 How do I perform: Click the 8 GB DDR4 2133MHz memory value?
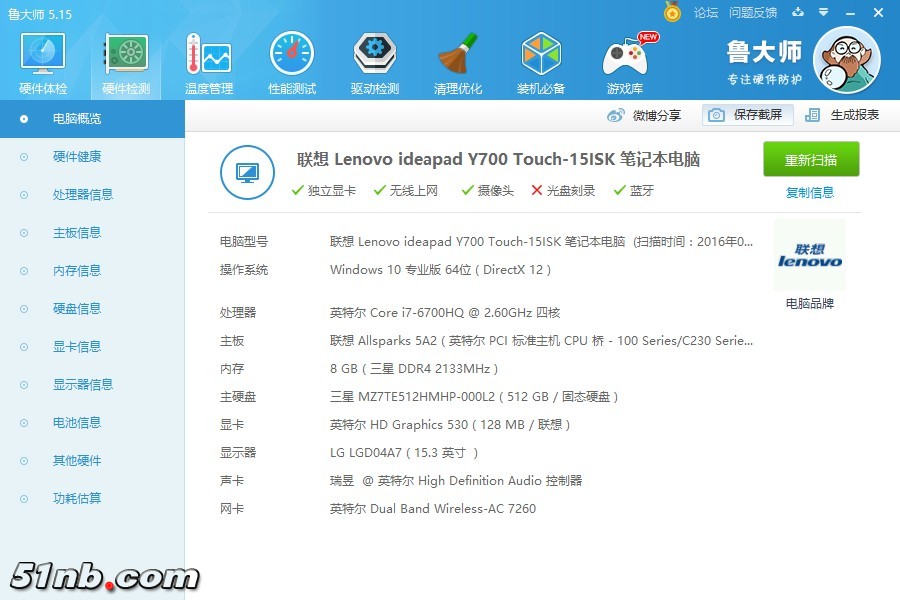click(x=414, y=369)
